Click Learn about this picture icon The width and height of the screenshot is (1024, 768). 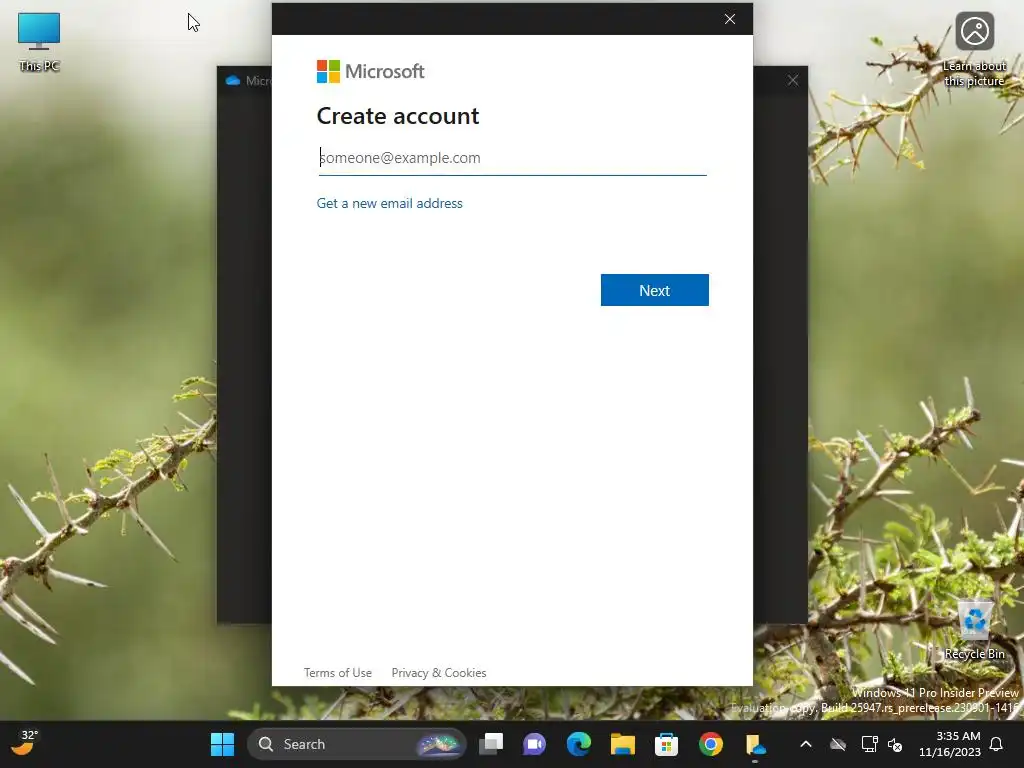point(974,50)
